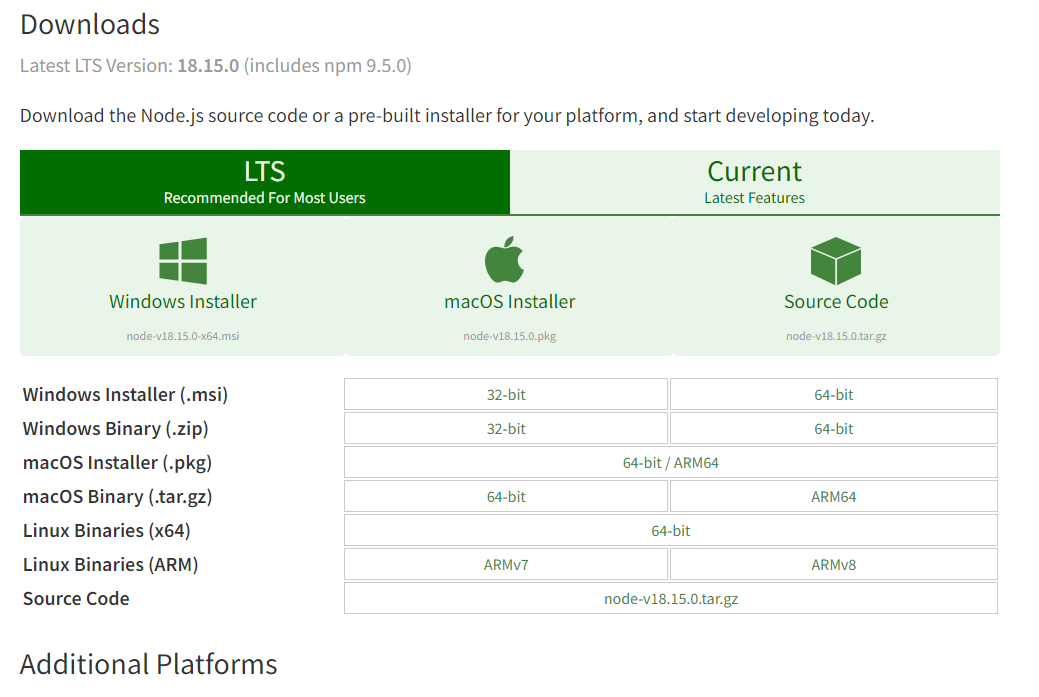Pick the ARMv8 Linux binary
The height and width of the screenshot is (697, 1039).
coord(834,565)
